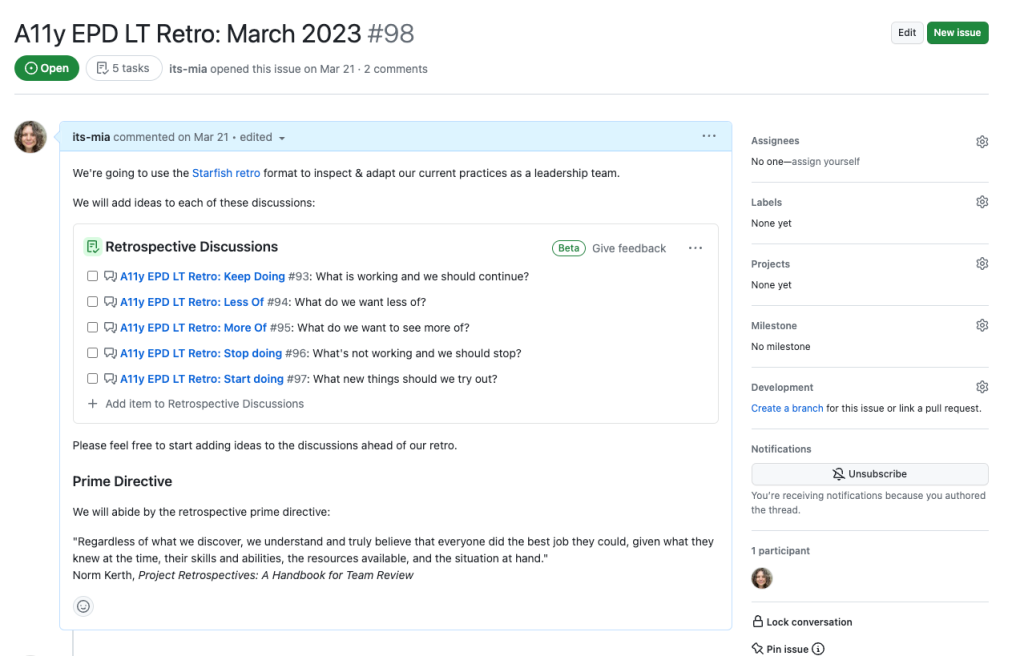
Task: Open the Labels settings gear
Action: (981, 201)
